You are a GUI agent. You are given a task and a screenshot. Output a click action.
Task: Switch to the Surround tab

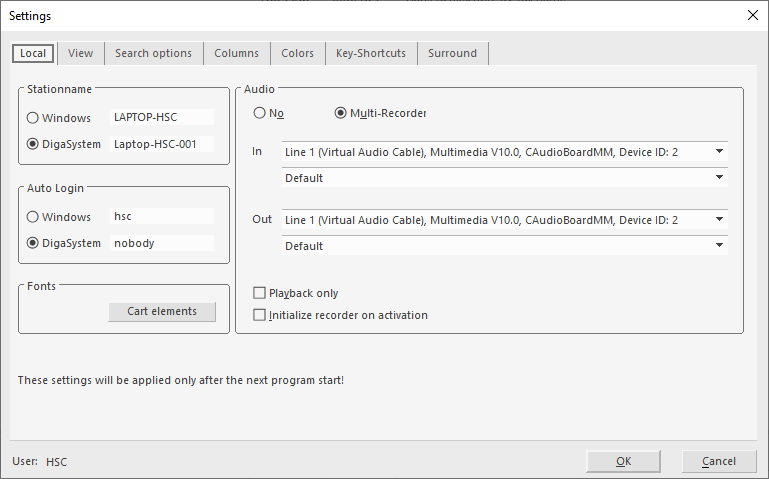pyautogui.click(x=452, y=53)
